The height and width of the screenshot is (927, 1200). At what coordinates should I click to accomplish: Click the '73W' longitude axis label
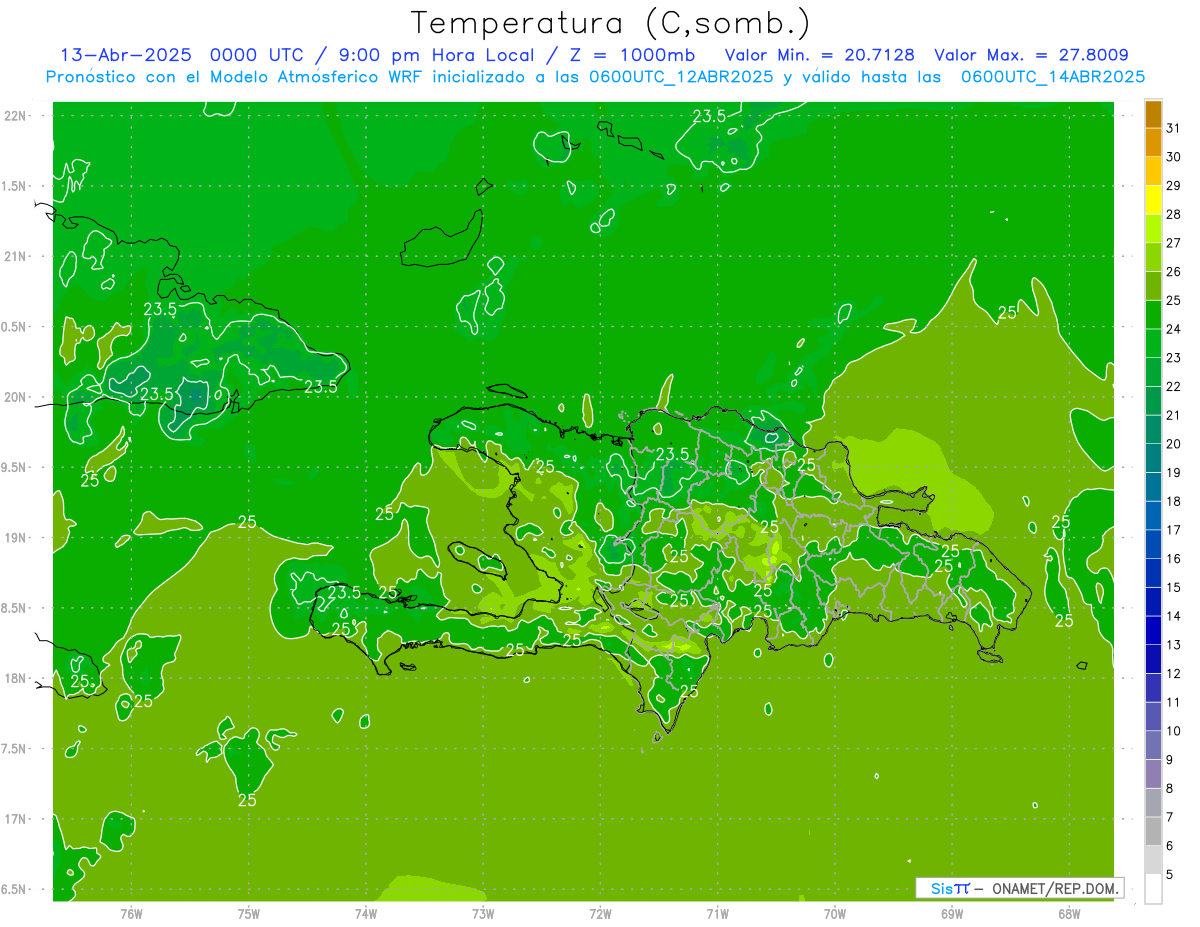(483, 913)
